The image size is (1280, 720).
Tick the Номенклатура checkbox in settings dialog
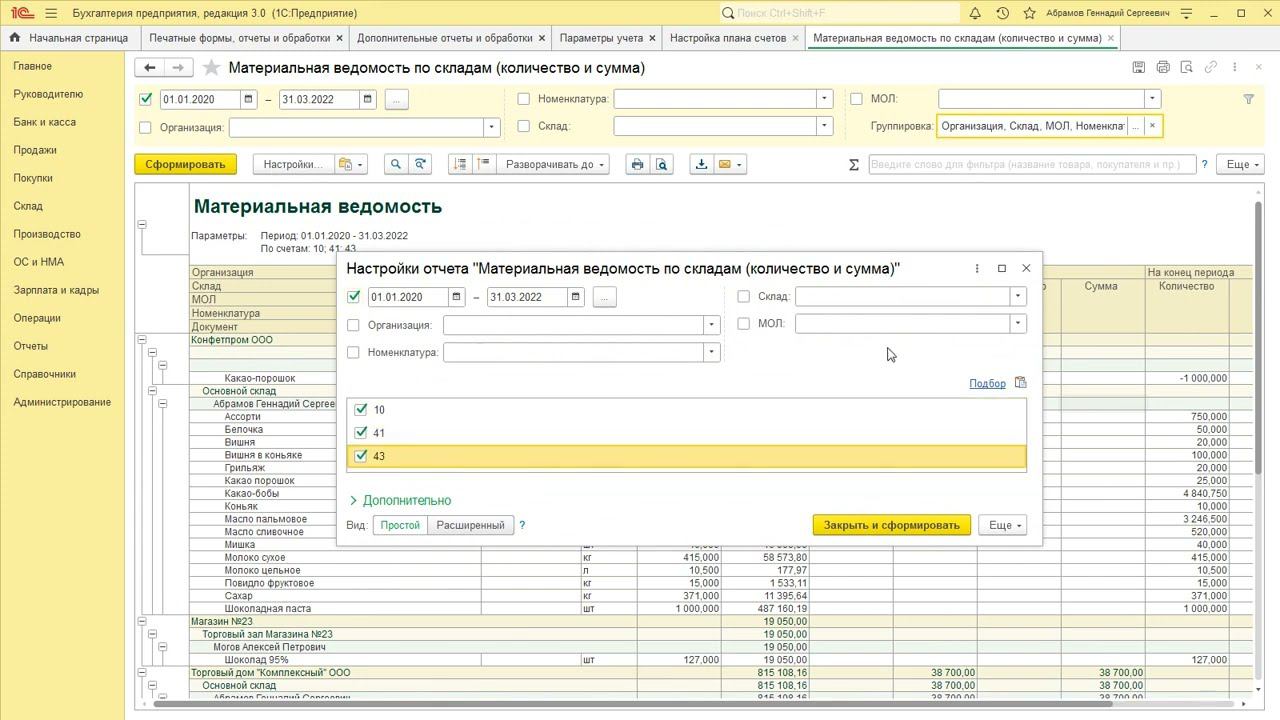point(353,352)
